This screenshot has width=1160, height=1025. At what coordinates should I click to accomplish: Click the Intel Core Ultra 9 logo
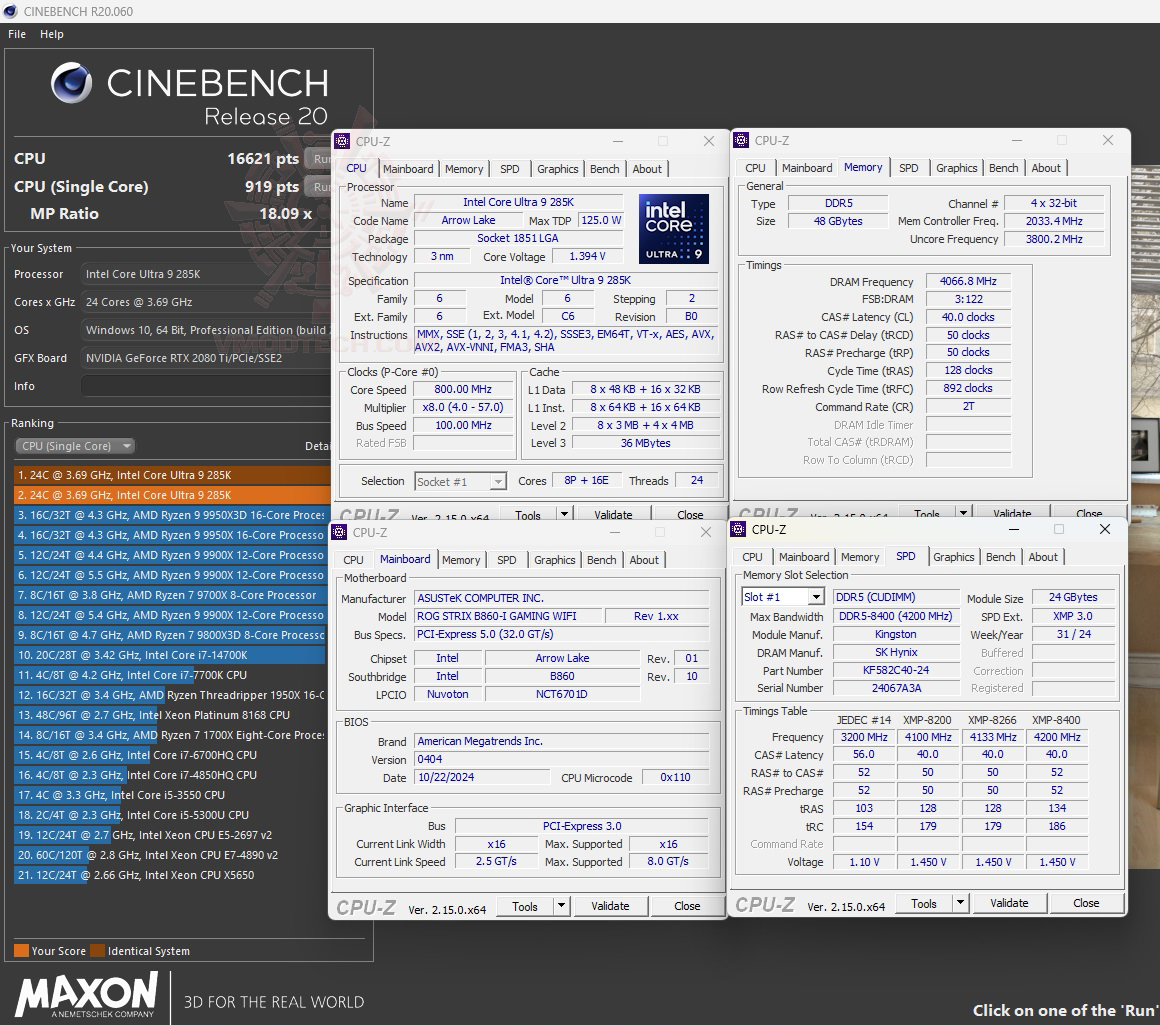coord(673,229)
